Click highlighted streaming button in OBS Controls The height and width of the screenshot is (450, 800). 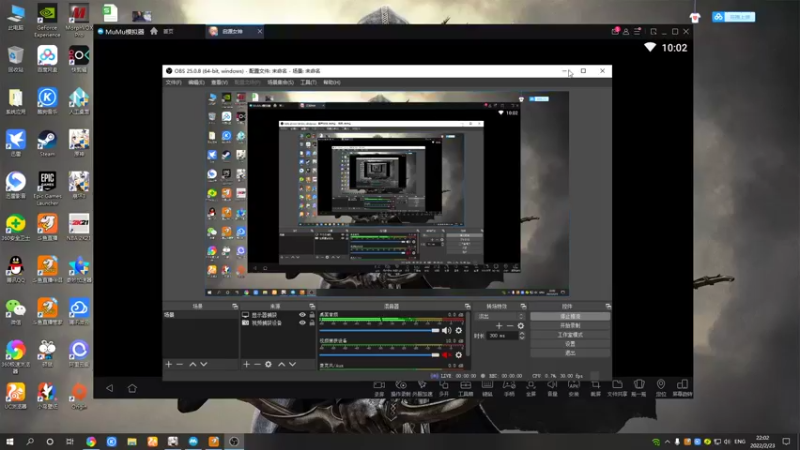pos(570,316)
